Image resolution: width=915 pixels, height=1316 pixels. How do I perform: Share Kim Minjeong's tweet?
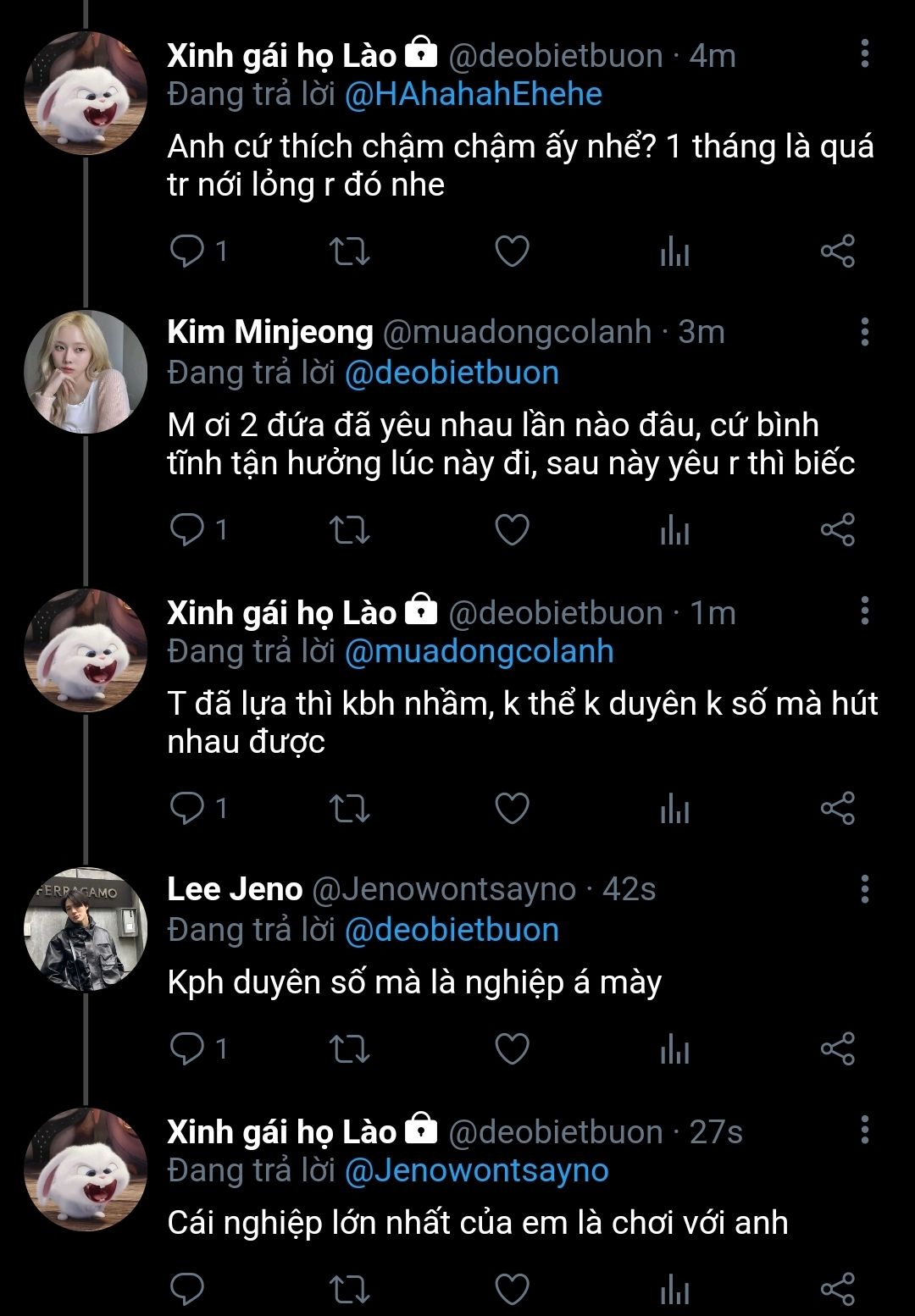[837, 530]
